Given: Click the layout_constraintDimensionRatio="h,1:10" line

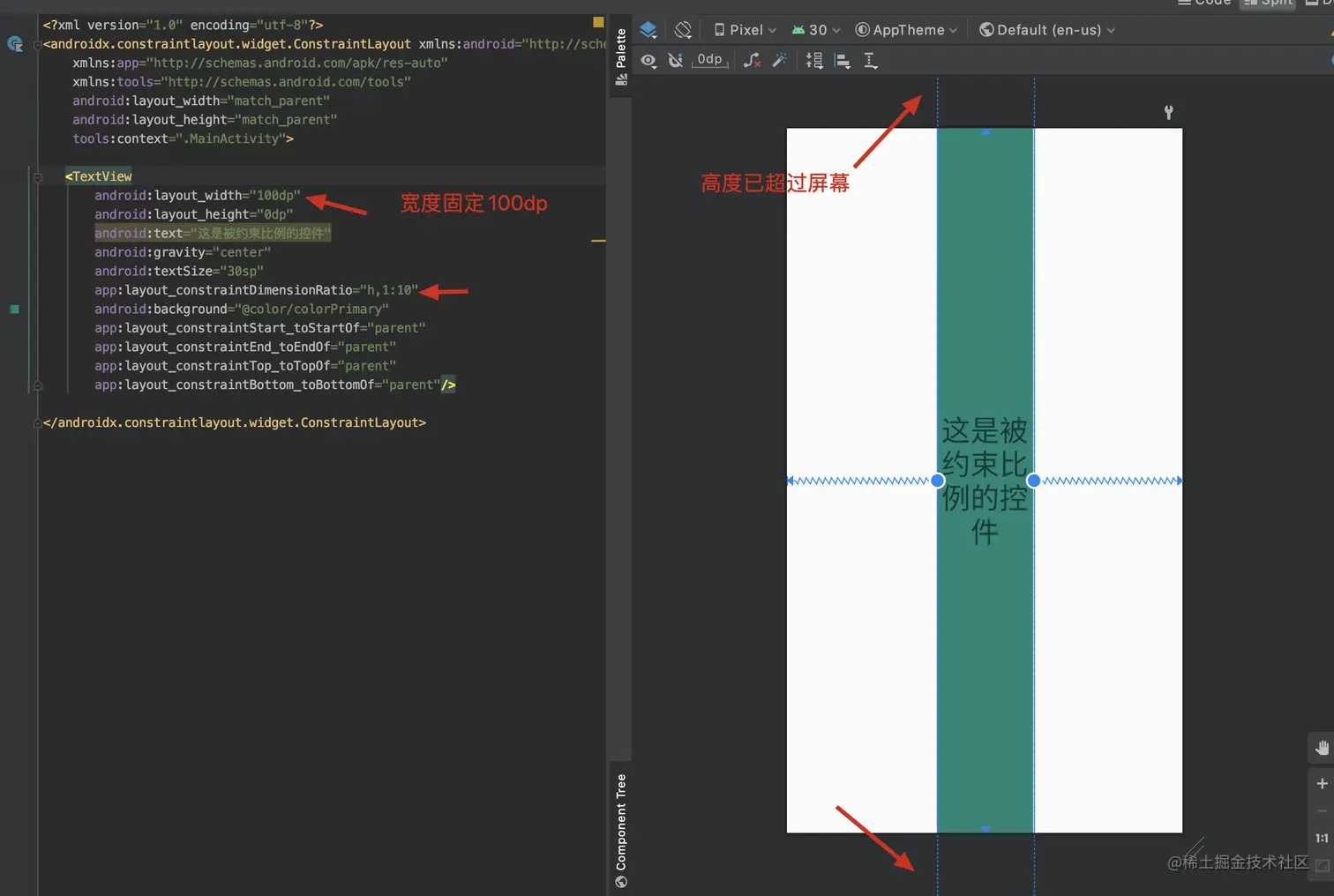Looking at the screenshot, I should pos(257,290).
